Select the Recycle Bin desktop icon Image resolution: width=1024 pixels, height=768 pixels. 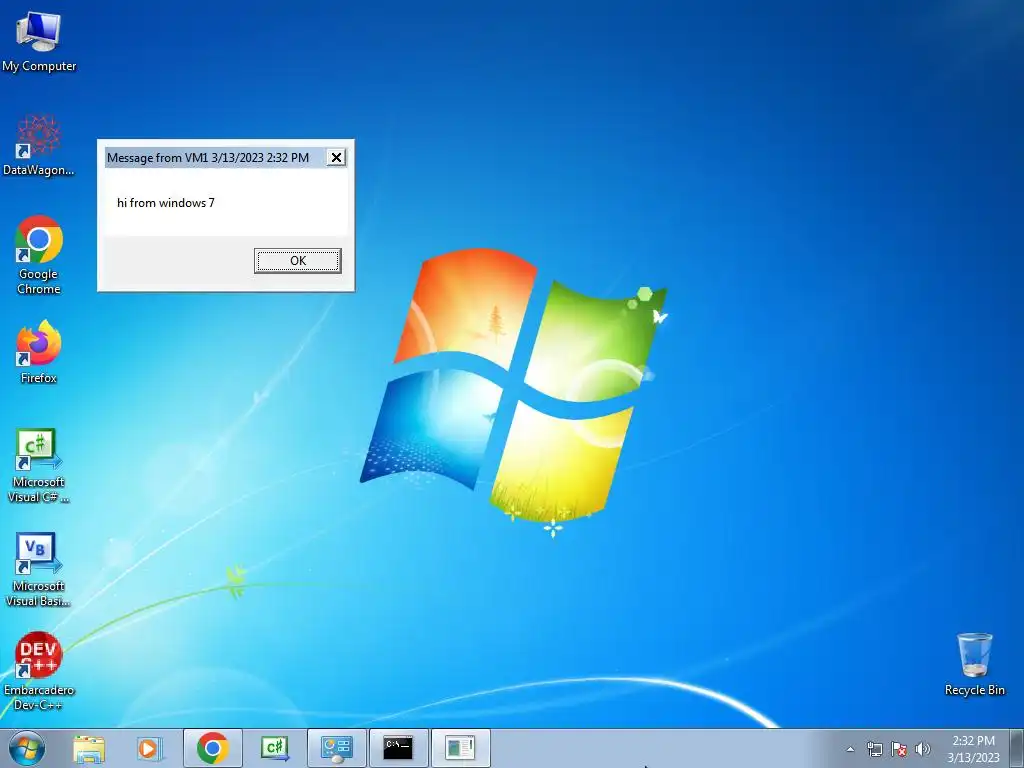coord(974,664)
